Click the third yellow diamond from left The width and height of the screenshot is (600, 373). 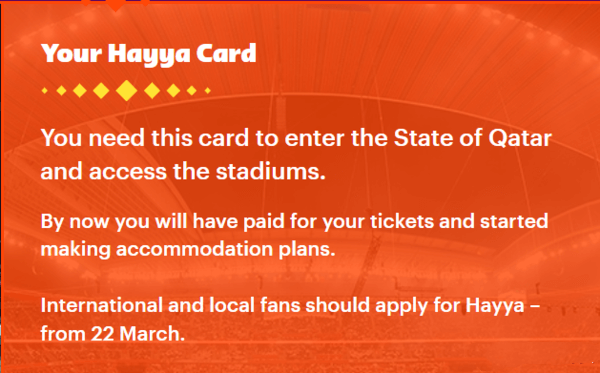pos(80,91)
